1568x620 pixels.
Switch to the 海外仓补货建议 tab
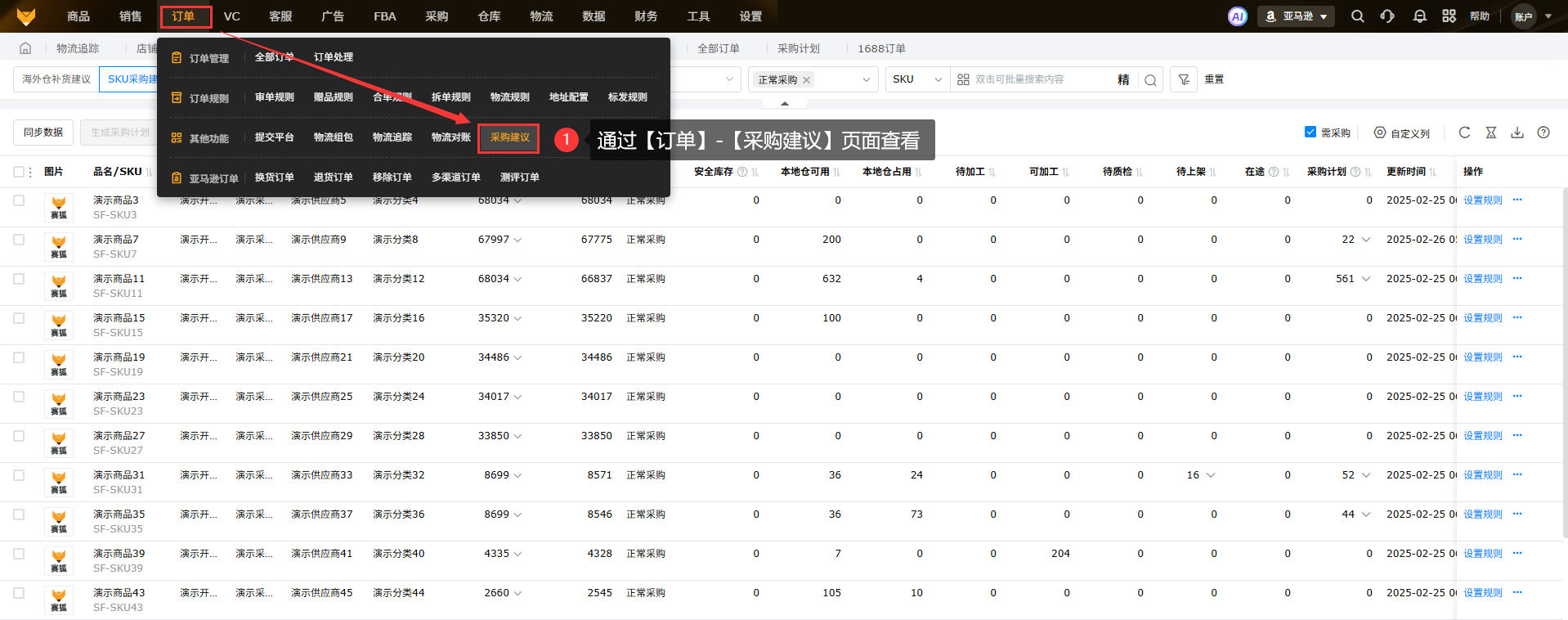pos(56,79)
